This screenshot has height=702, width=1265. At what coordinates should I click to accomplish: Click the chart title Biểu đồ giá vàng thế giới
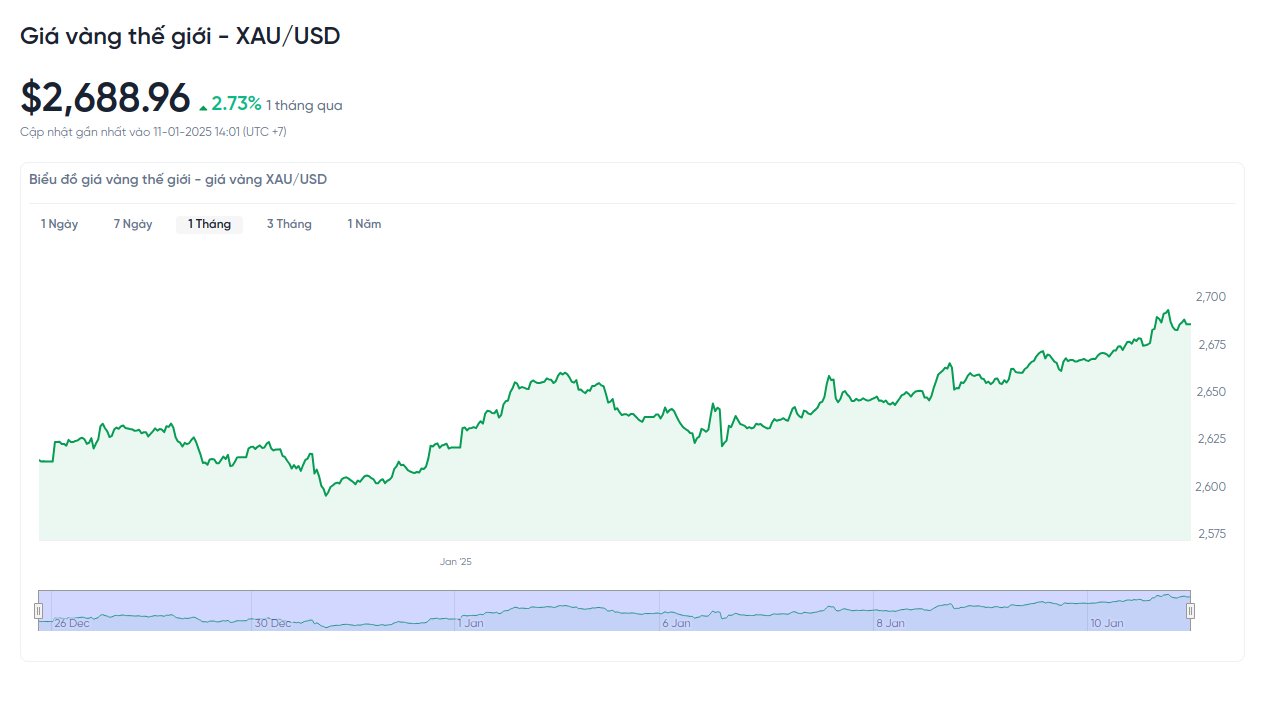point(178,180)
